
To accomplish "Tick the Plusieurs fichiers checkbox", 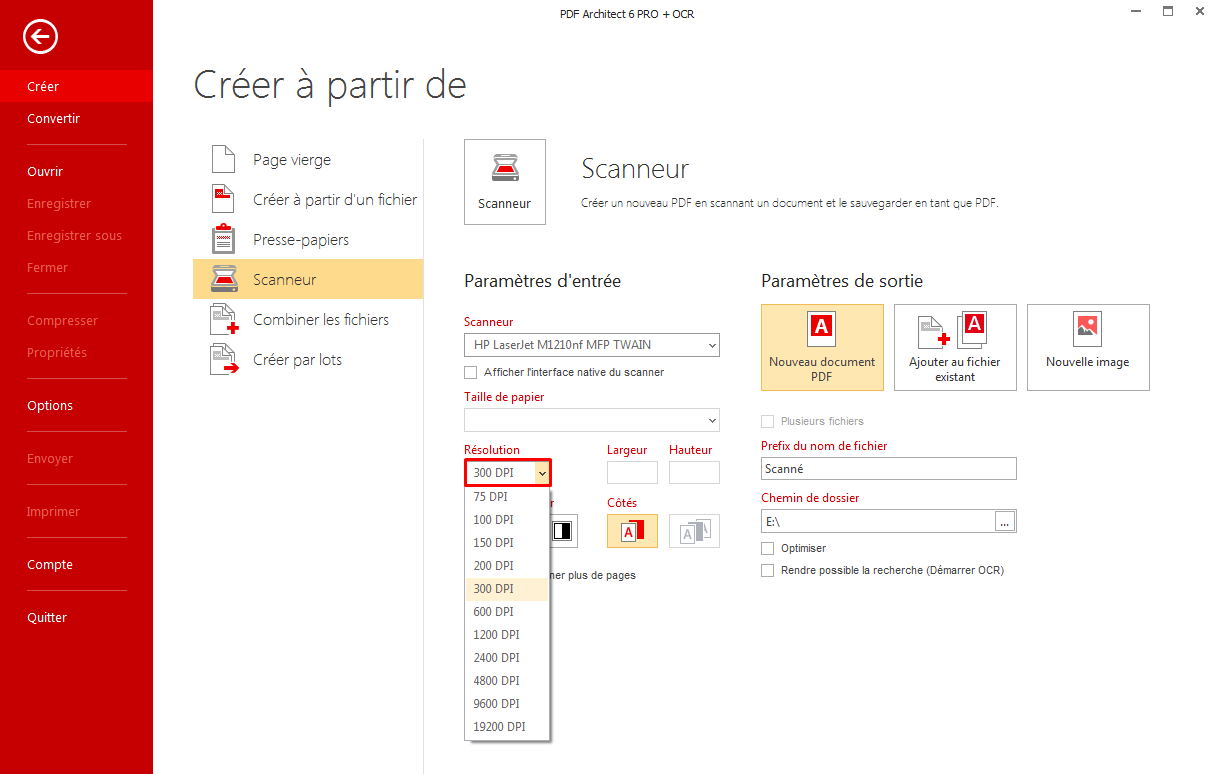I will 767,421.
